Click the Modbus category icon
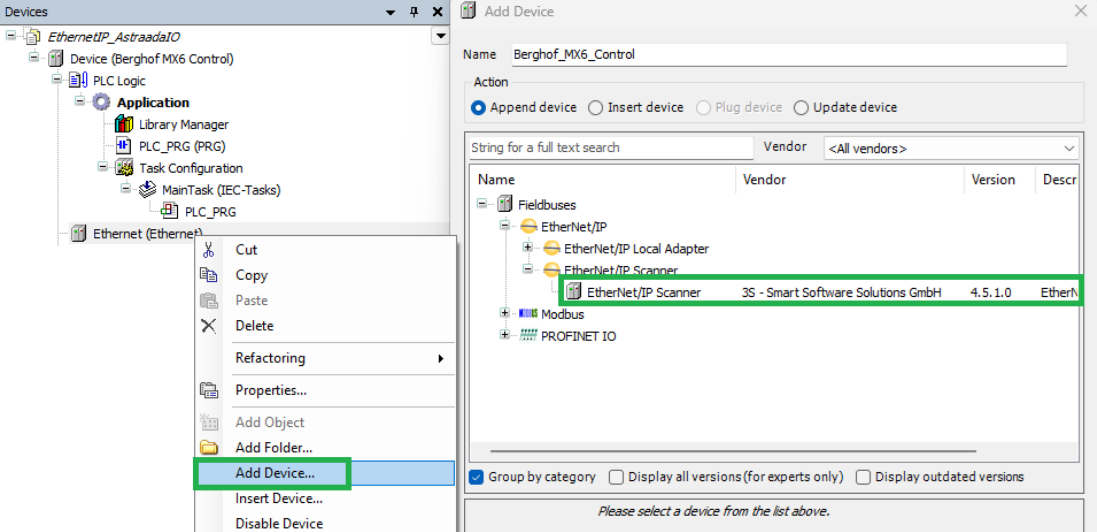Viewport: 1097px width, 532px height. click(x=528, y=314)
